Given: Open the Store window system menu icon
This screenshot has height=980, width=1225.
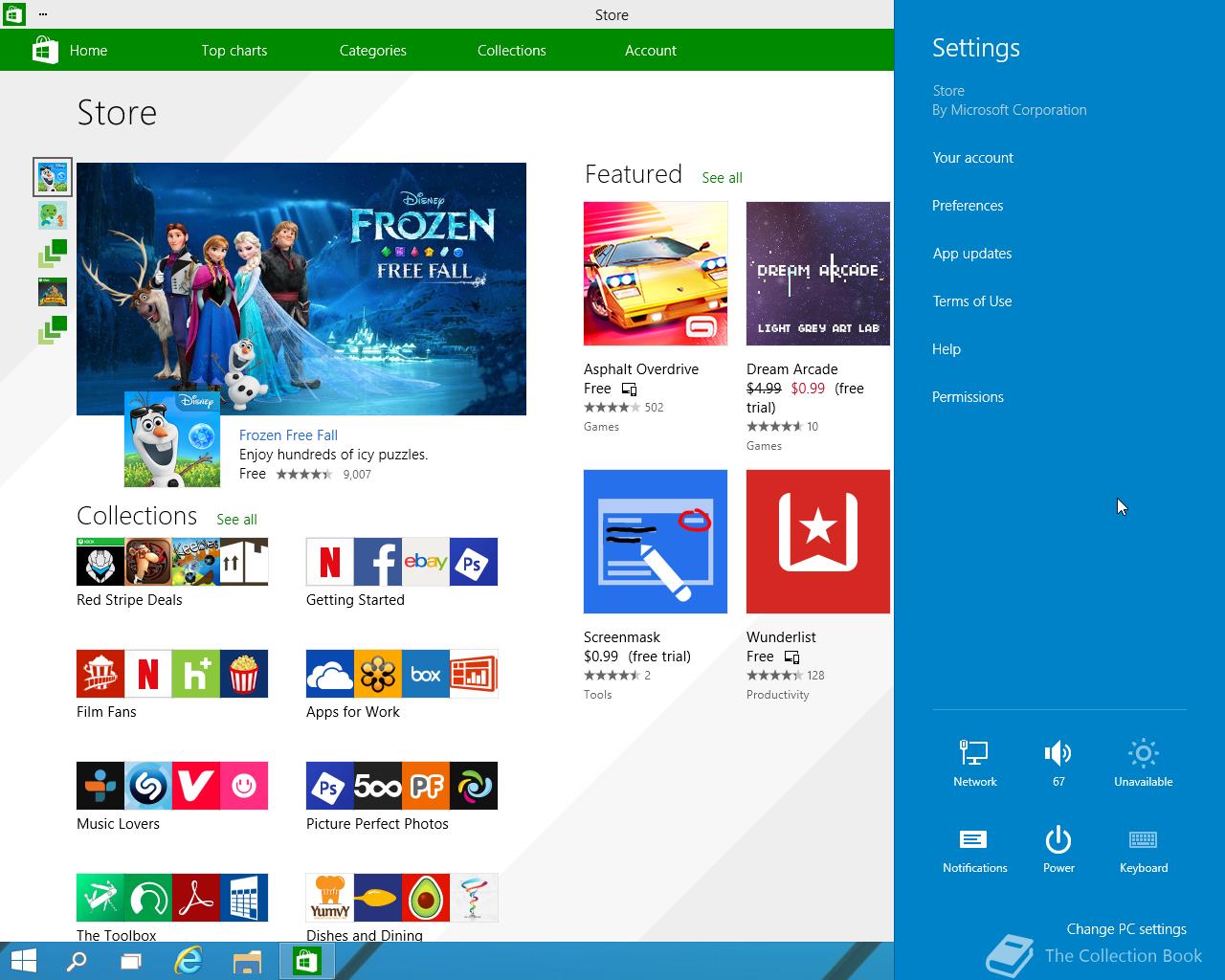Looking at the screenshot, I should [x=13, y=14].
